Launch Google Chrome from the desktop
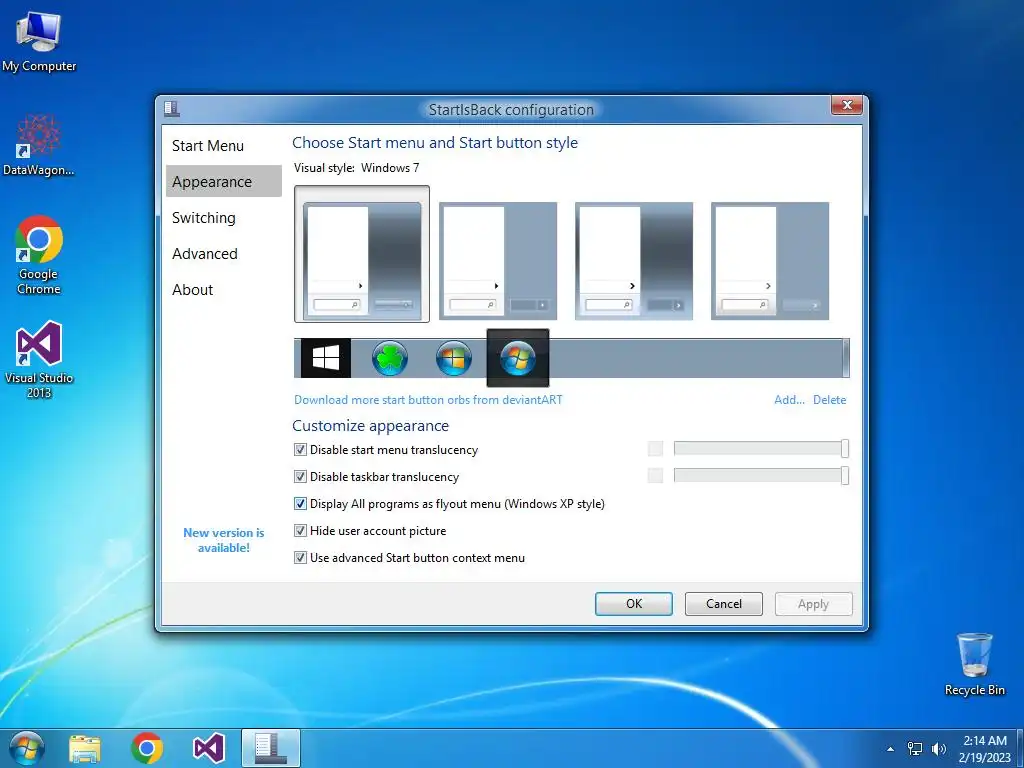The image size is (1024, 768). coord(39,255)
